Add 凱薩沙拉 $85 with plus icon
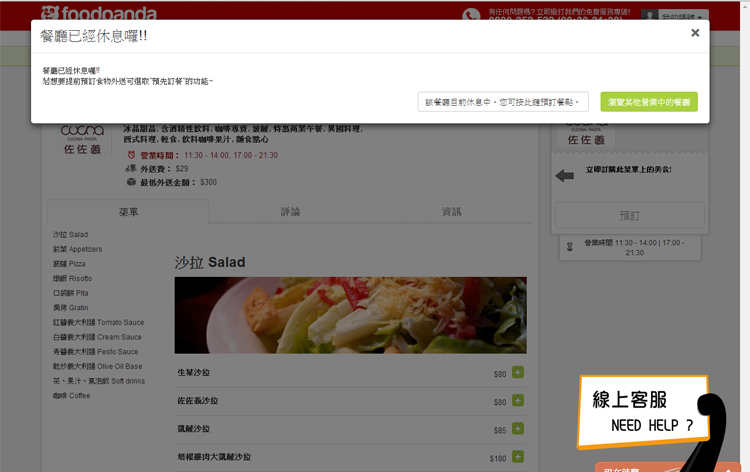Screen dimensions: 750x472 coord(518,428)
